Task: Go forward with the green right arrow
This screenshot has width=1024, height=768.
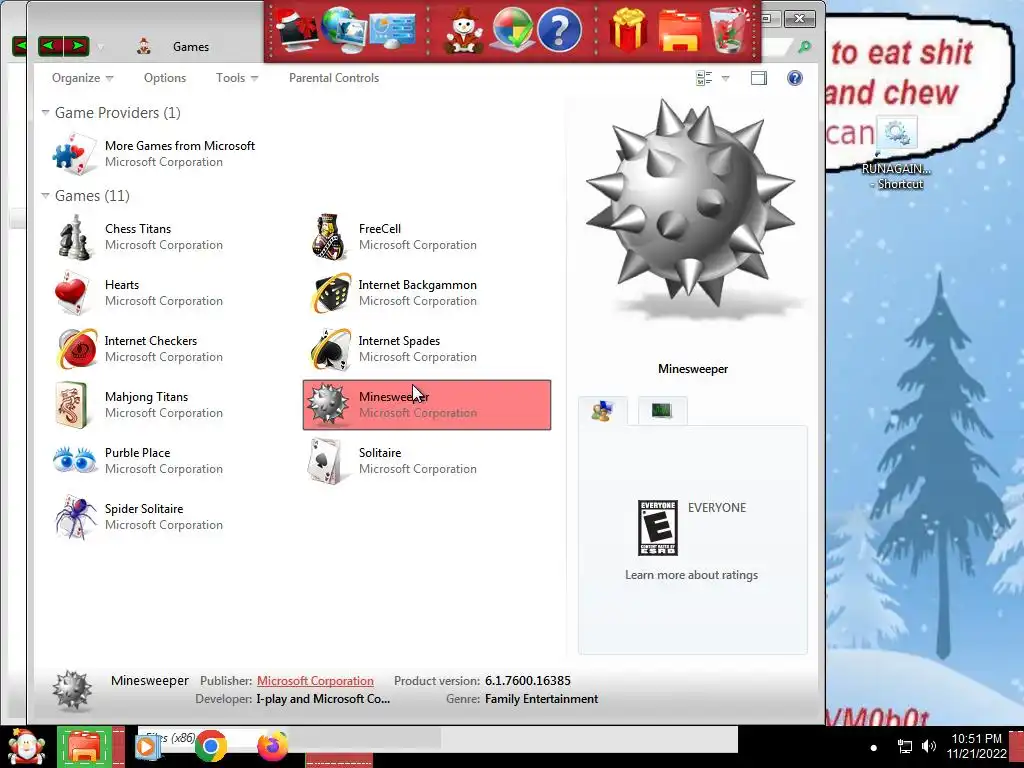Action: 77,46
